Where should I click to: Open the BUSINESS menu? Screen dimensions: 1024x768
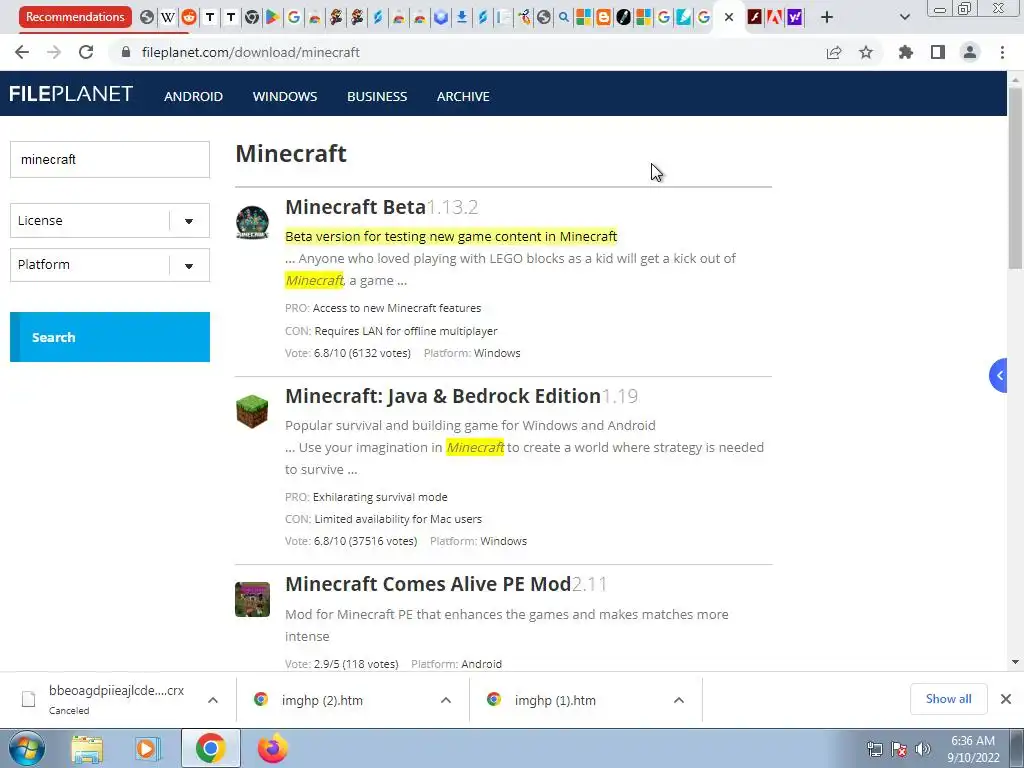[377, 97]
